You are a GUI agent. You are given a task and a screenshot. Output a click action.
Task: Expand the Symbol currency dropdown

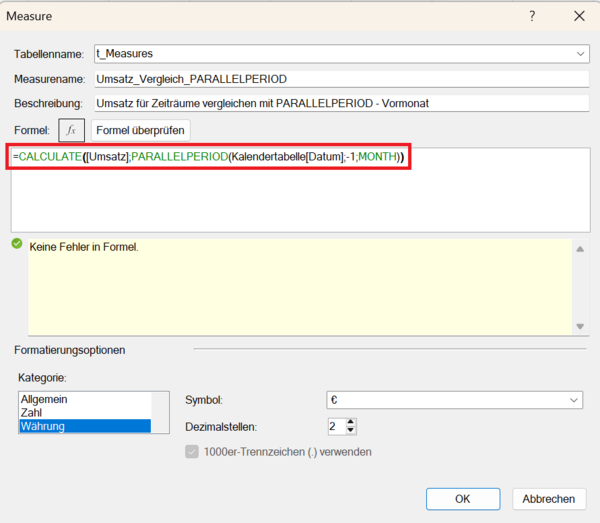point(574,399)
